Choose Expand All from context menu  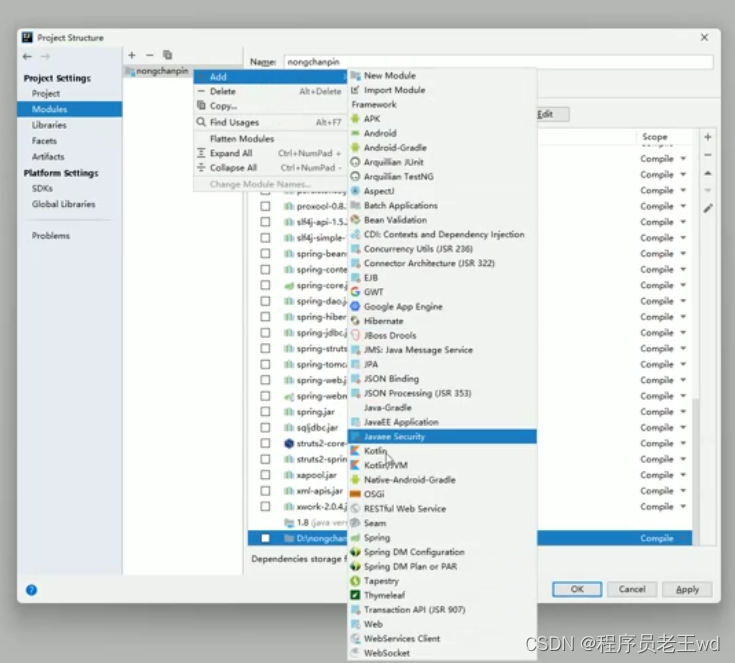pyautogui.click(x=270, y=153)
